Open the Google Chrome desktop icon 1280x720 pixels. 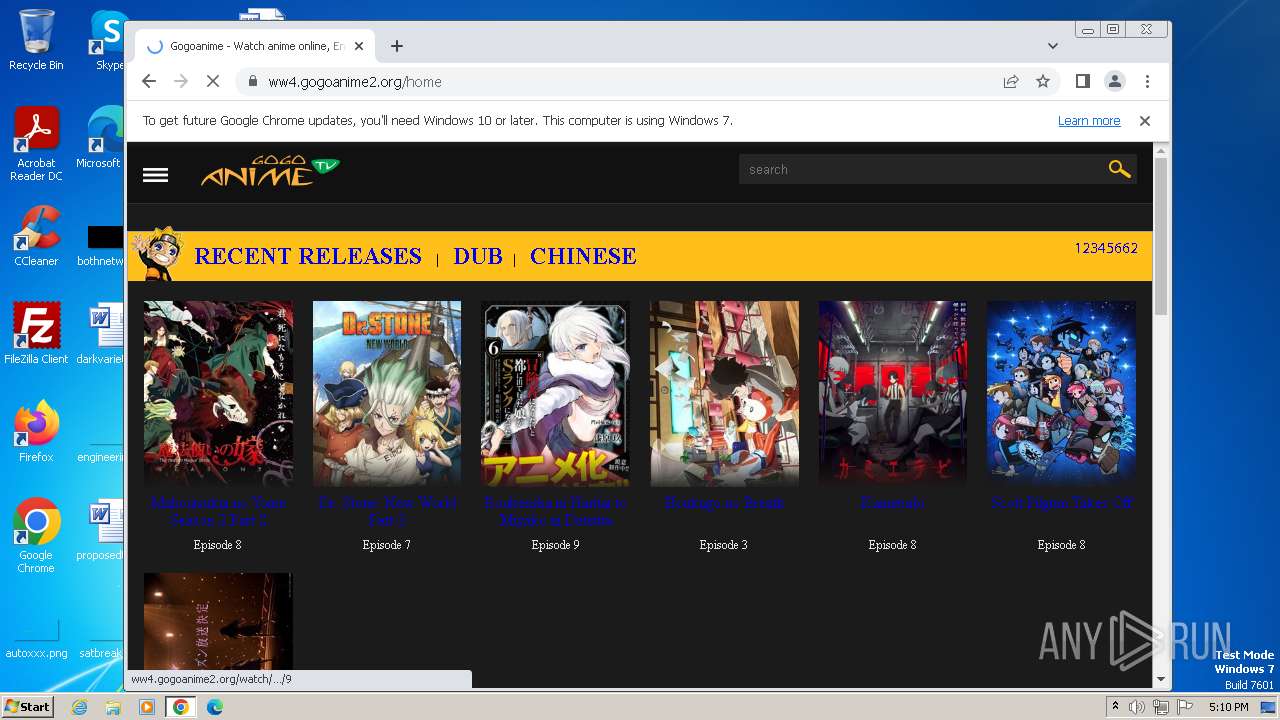pos(36,536)
